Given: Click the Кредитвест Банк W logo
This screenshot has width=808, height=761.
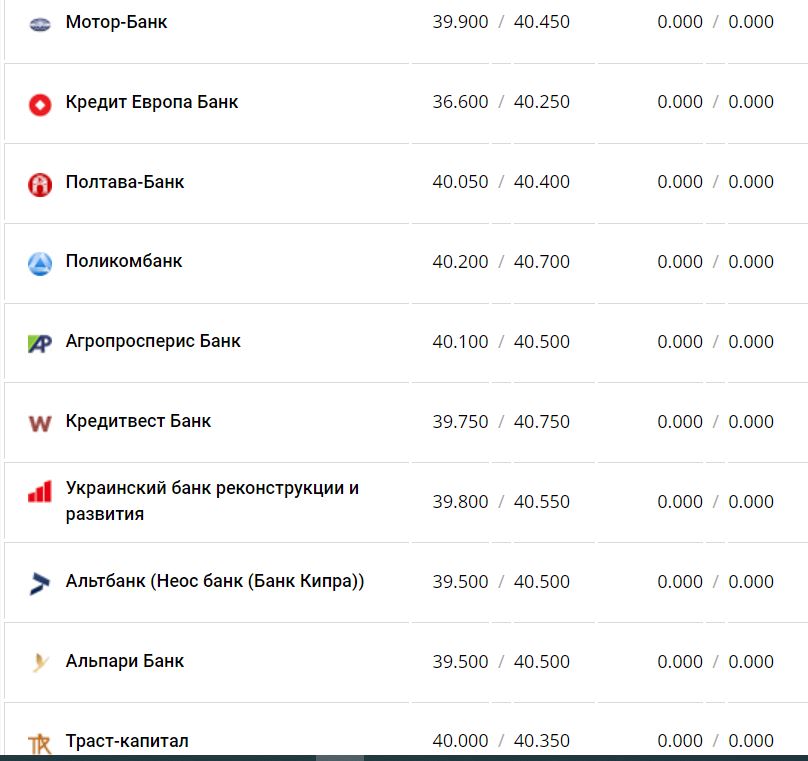Looking at the screenshot, I should 39,423.
